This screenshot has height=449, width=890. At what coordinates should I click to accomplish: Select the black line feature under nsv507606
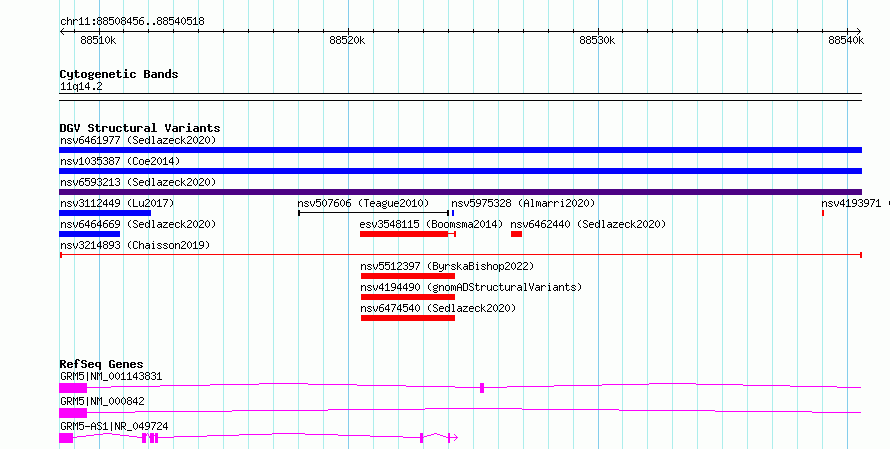pyautogui.click(x=373, y=213)
